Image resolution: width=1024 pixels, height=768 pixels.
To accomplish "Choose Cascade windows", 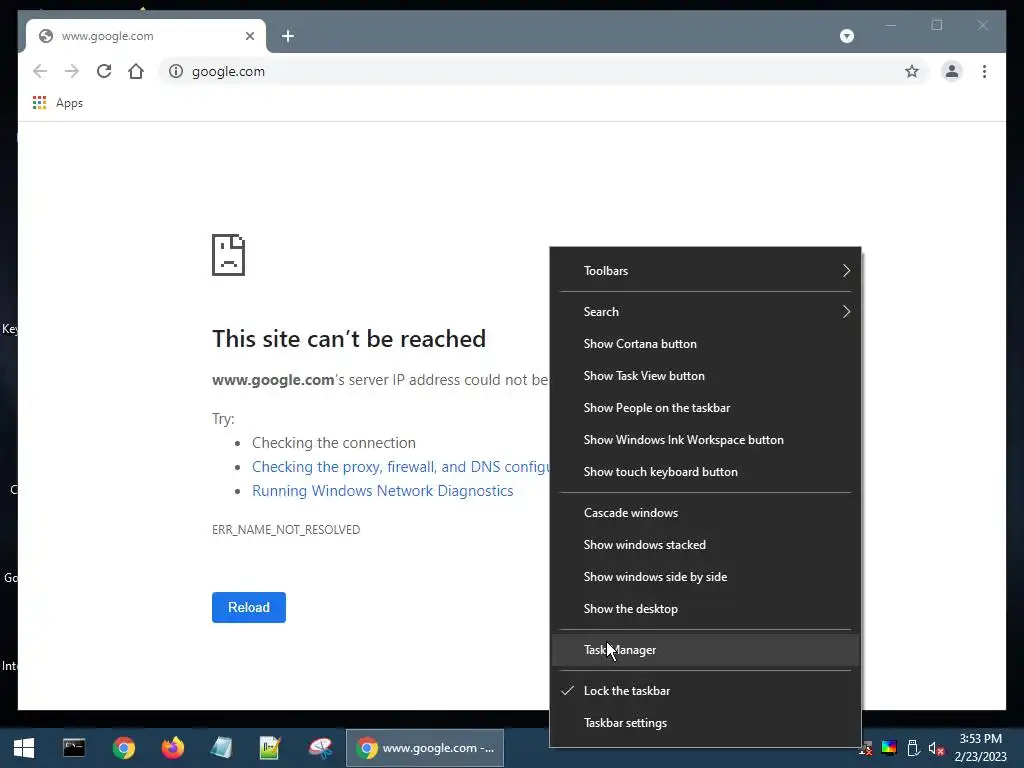I will (705, 513).
